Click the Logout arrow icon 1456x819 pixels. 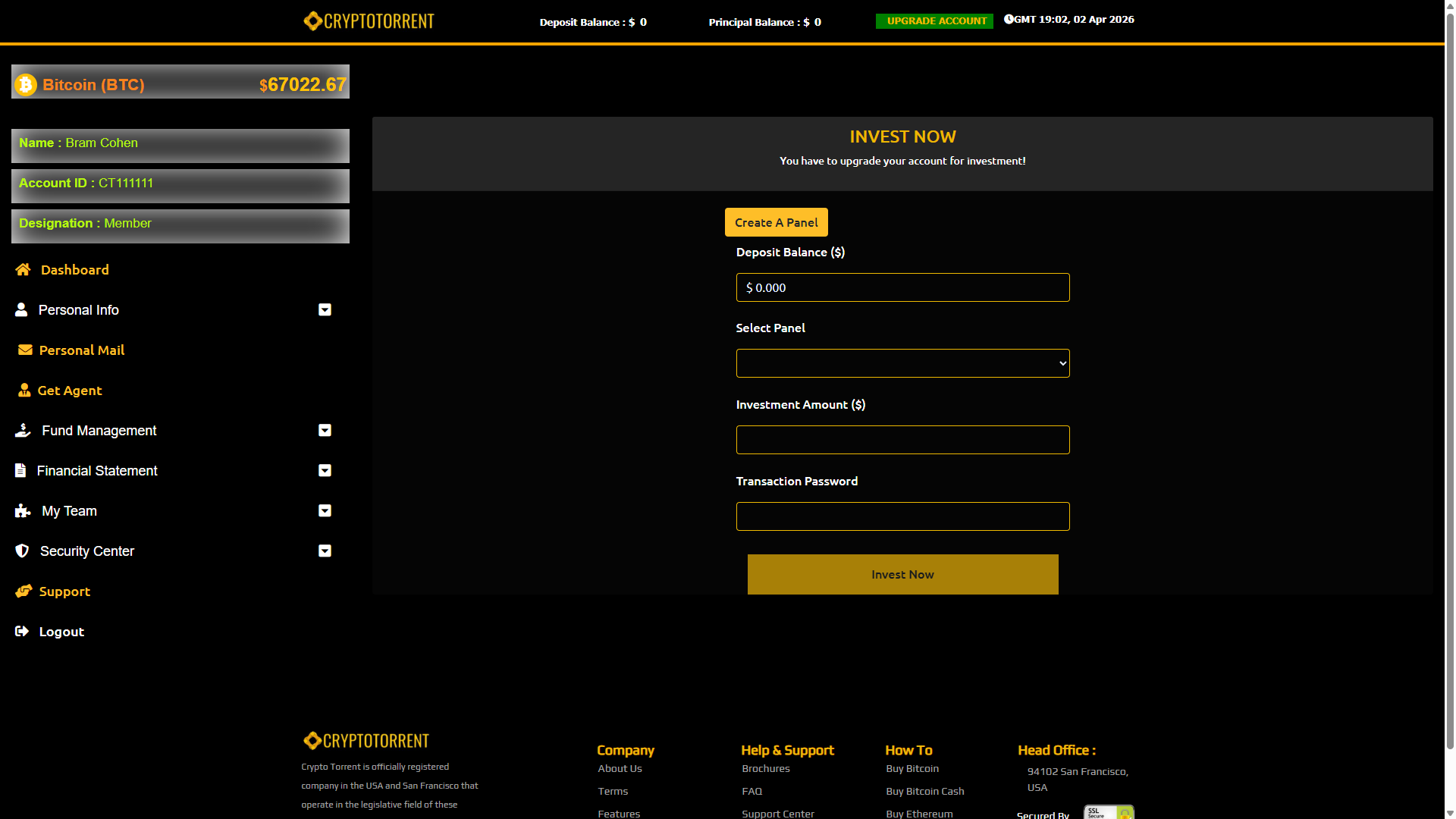[x=22, y=632]
